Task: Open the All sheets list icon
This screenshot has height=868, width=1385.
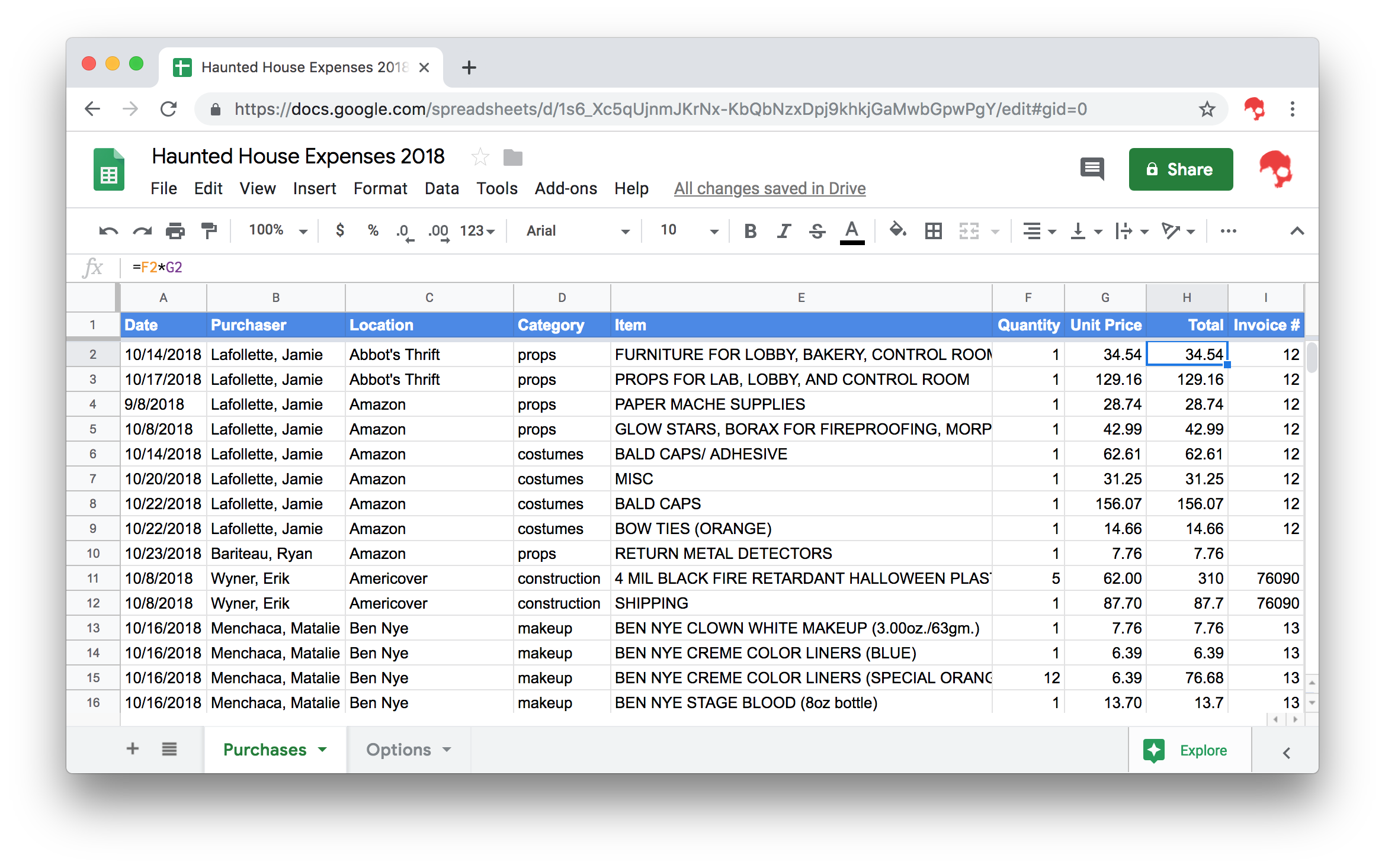Action: (x=169, y=749)
